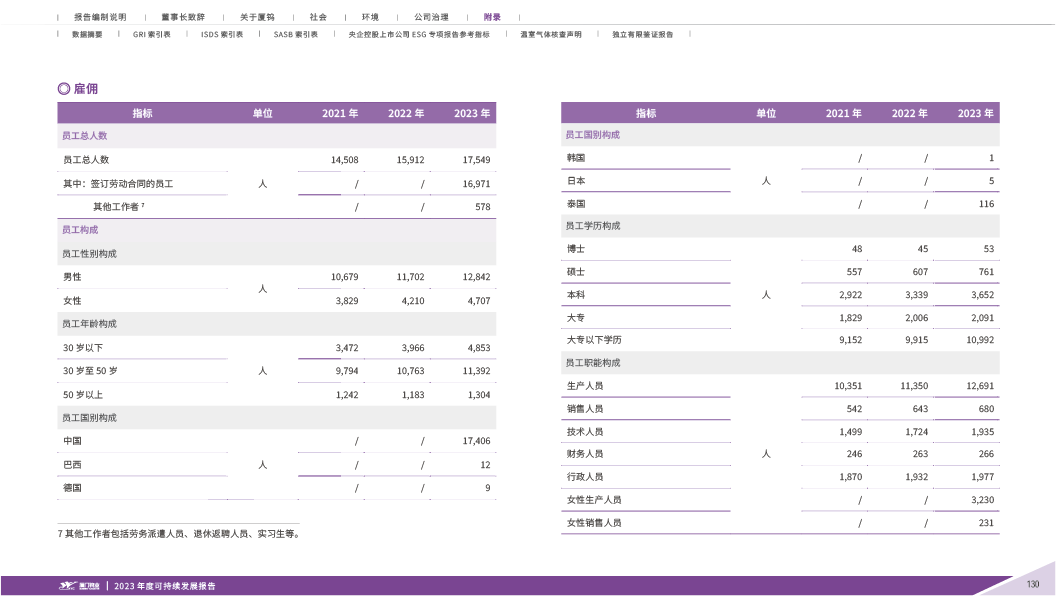The height and width of the screenshot is (596, 1056).
Task: Go to the 公司治理 tab
Action: pos(431,18)
